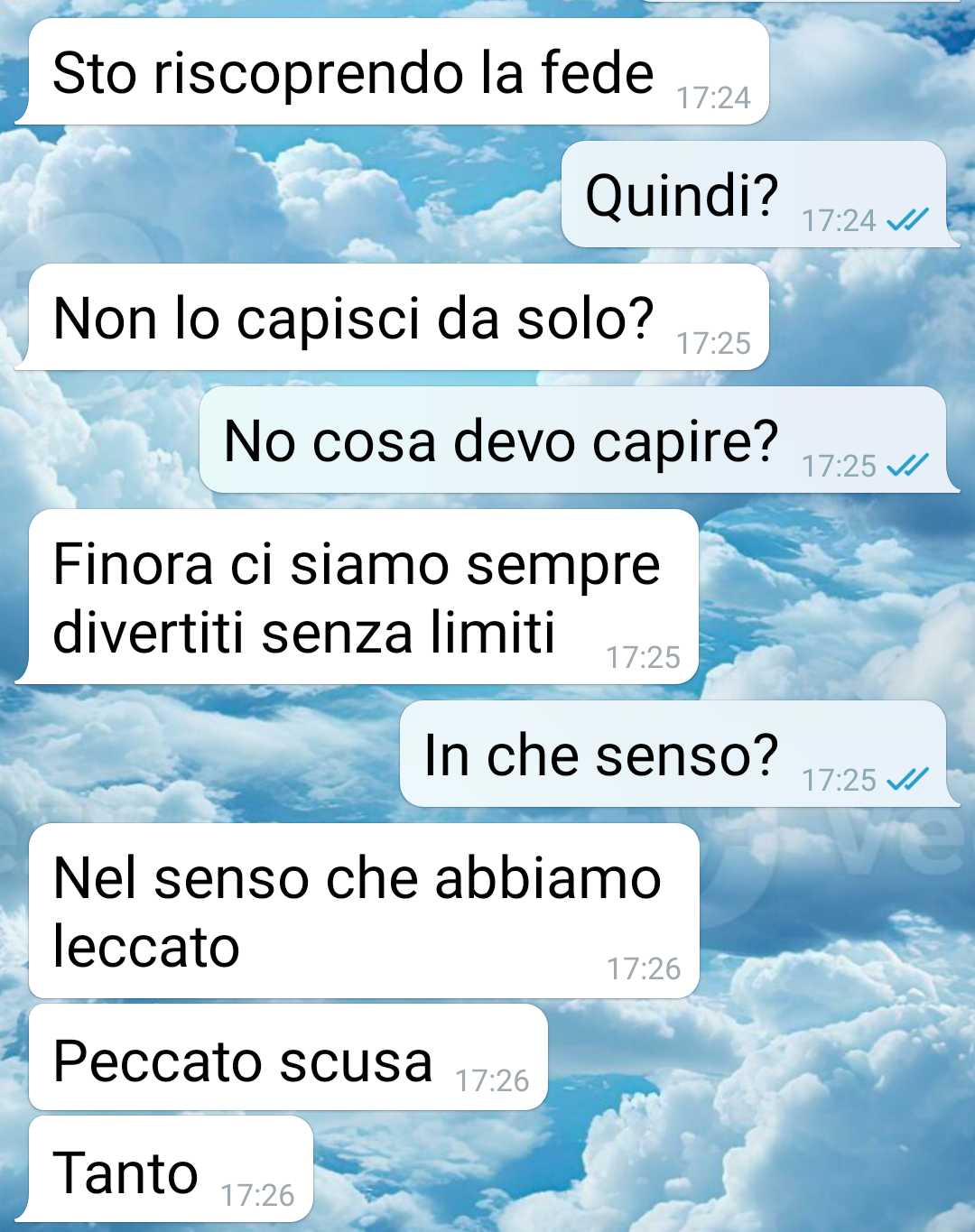Click the 17:24 timestamp on the first message
This screenshot has width=975, height=1232.
pos(713,97)
